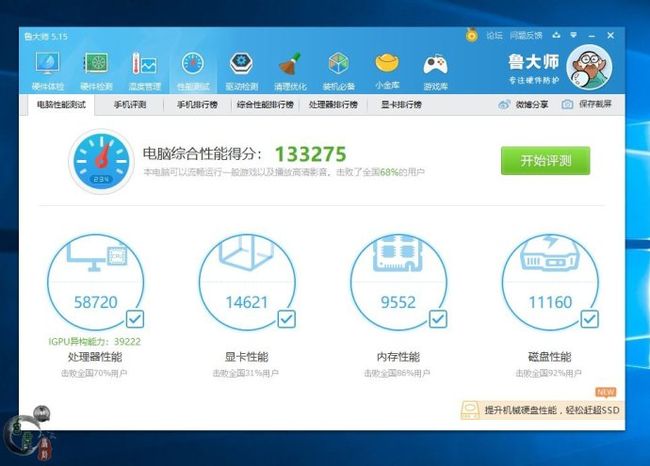
Task: Click the 提升机械硬盘性能 SSD promotion banner
Action: (542, 410)
